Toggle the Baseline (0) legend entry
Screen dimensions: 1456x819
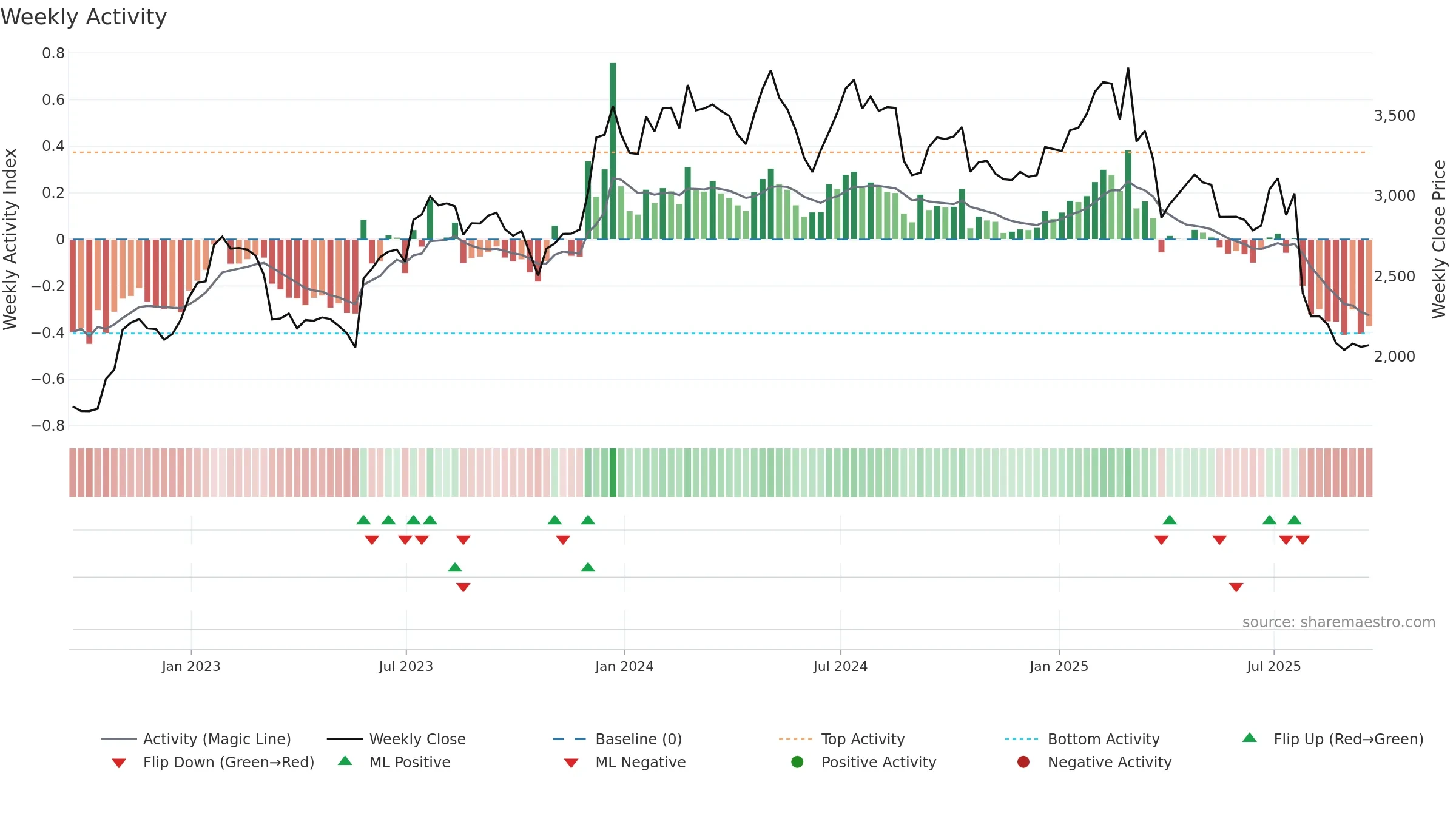click(x=618, y=739)
